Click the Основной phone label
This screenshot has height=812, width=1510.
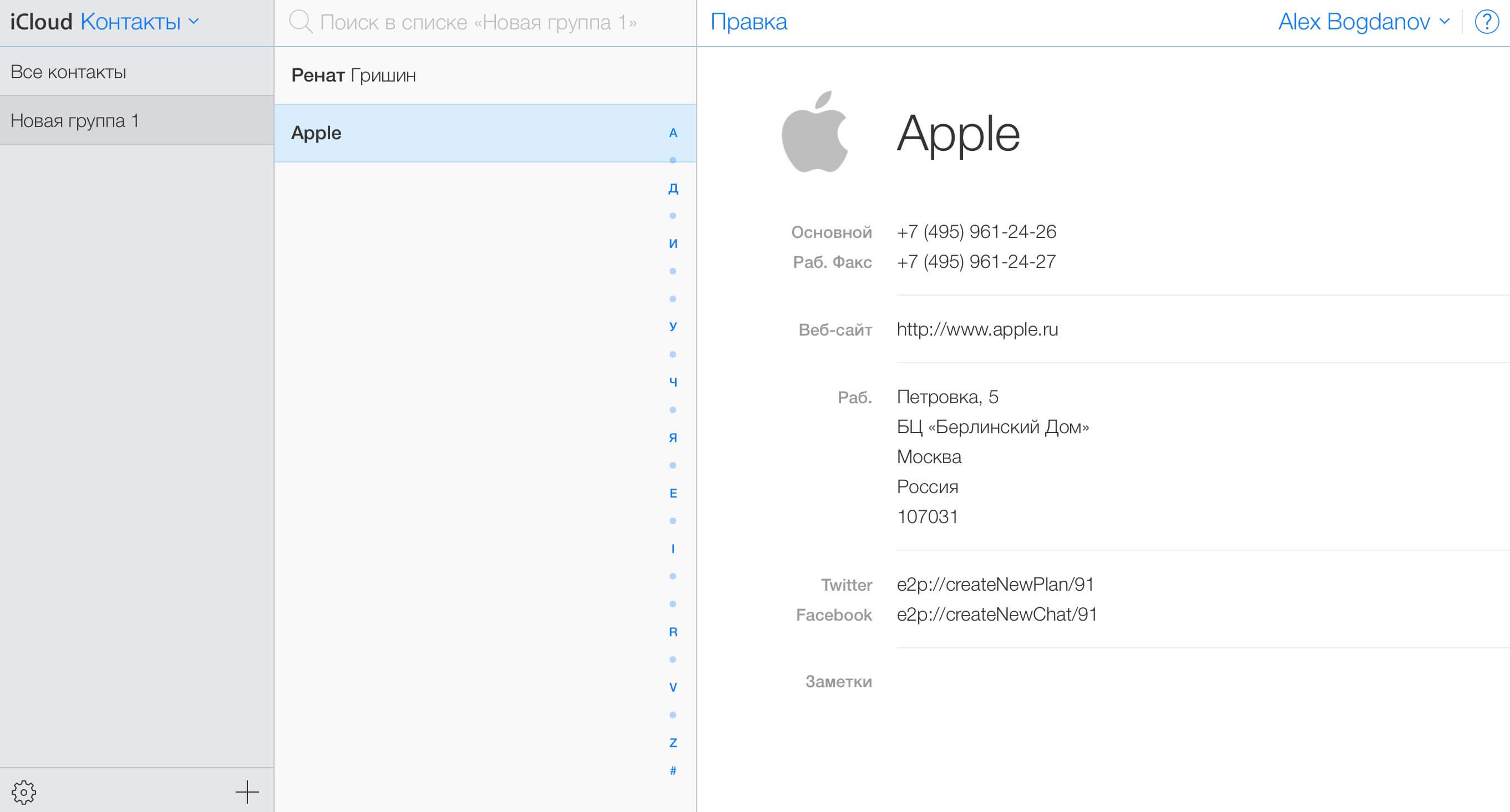(831, 233)
